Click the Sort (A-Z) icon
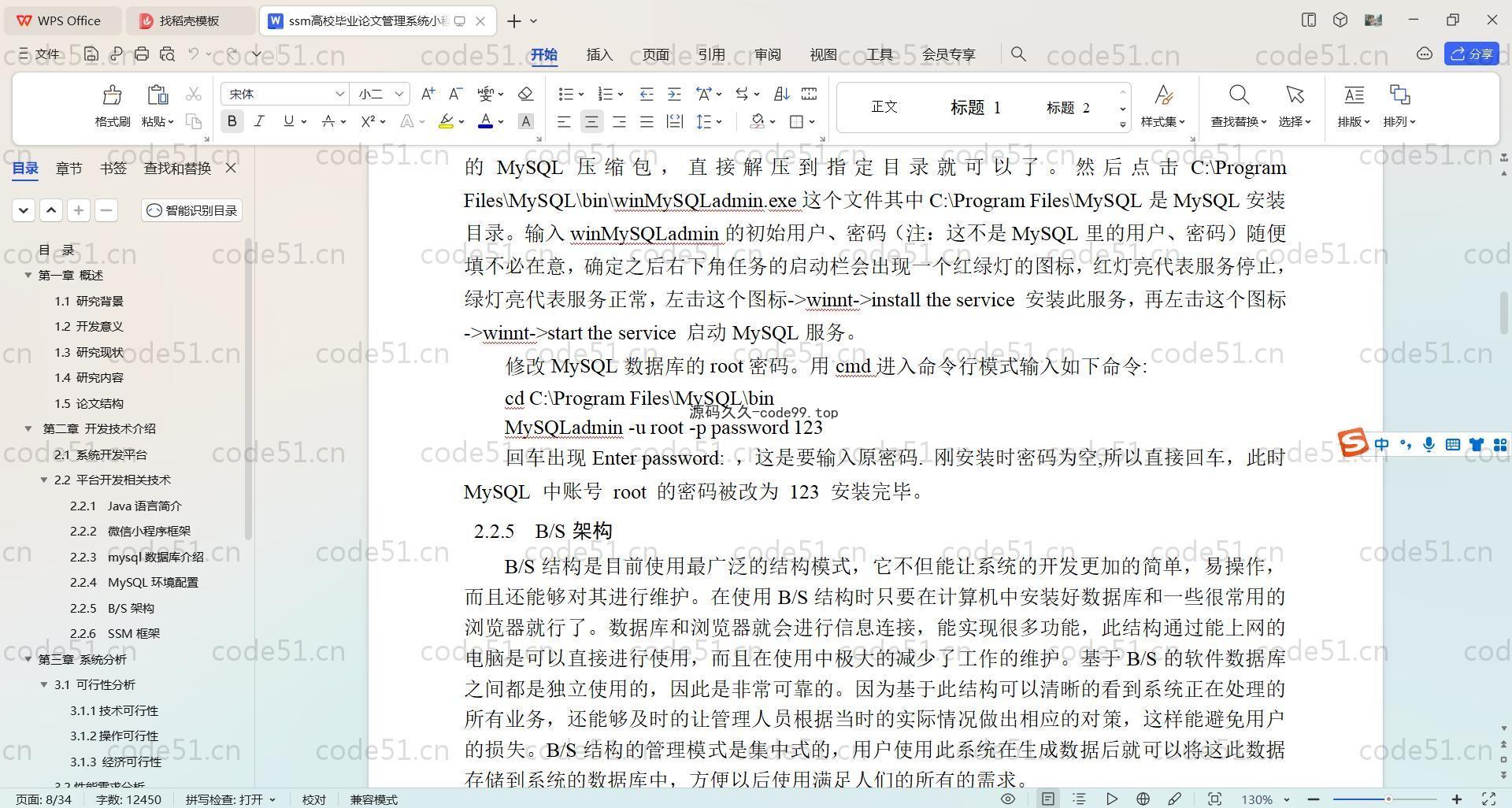The height and width of the screenshot is (808, 1512). (781, 94)
